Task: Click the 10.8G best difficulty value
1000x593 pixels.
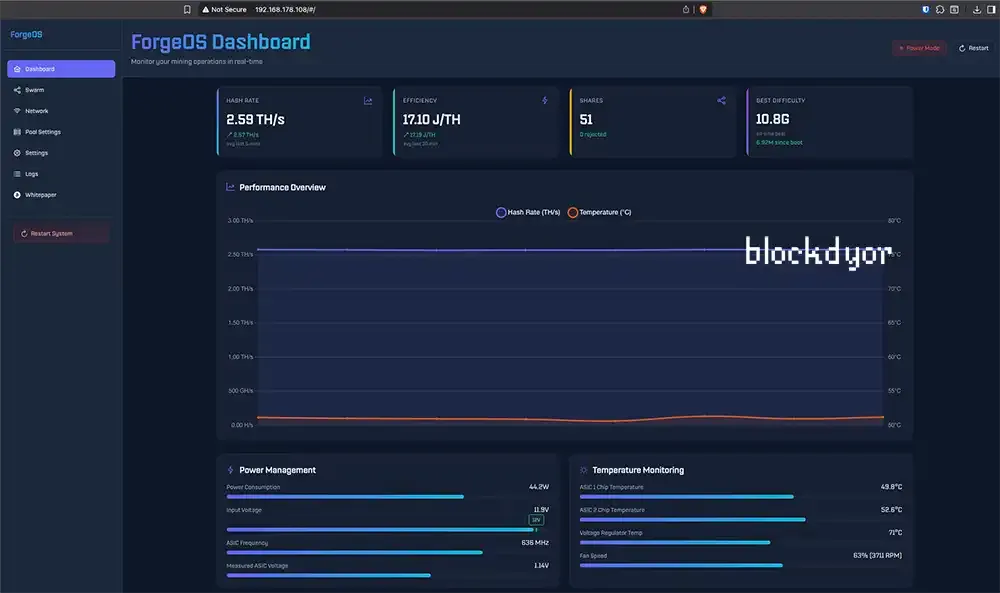Action: click(772, 119)
